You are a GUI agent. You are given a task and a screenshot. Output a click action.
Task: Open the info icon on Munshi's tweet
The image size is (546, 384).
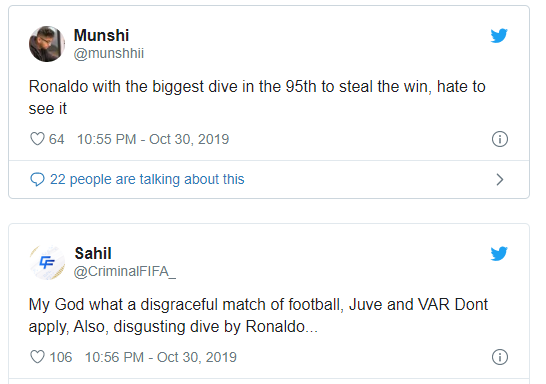click(500, 139)
